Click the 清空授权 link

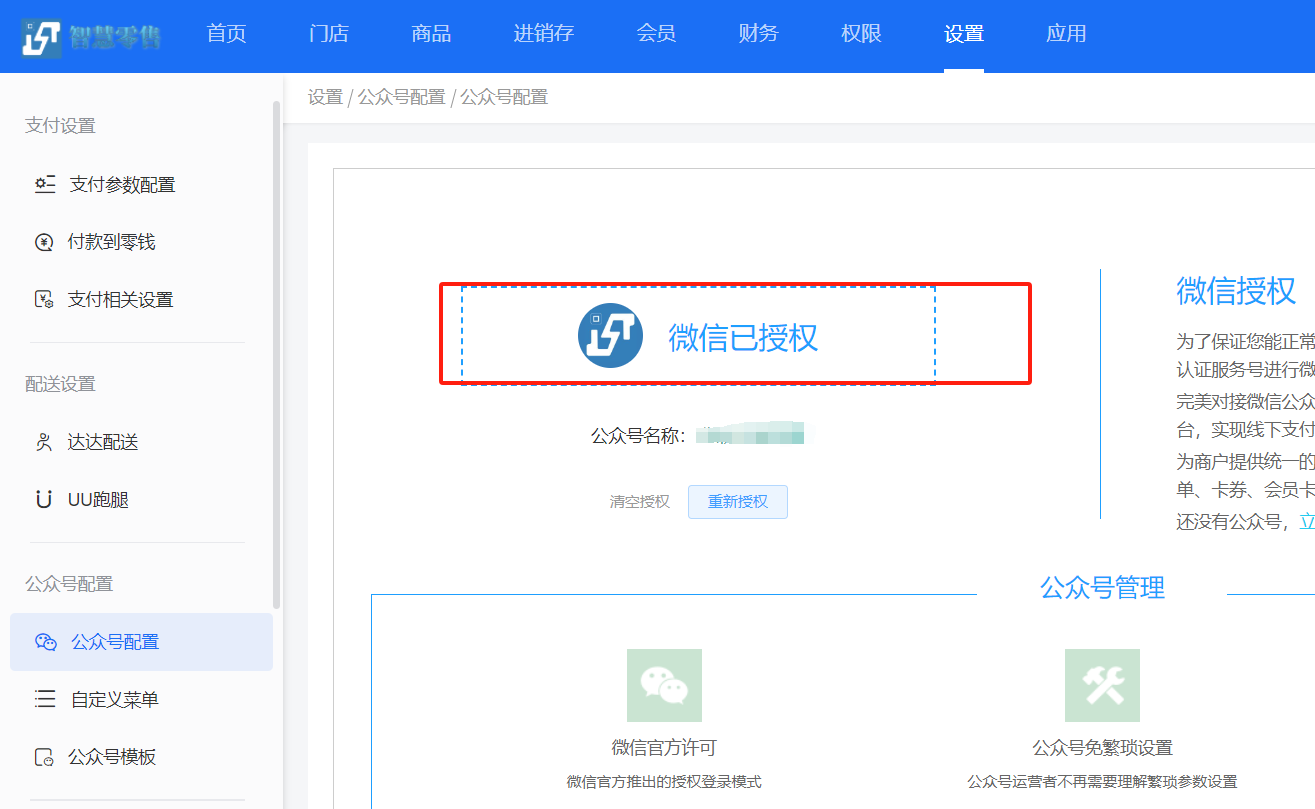(640, 502)
